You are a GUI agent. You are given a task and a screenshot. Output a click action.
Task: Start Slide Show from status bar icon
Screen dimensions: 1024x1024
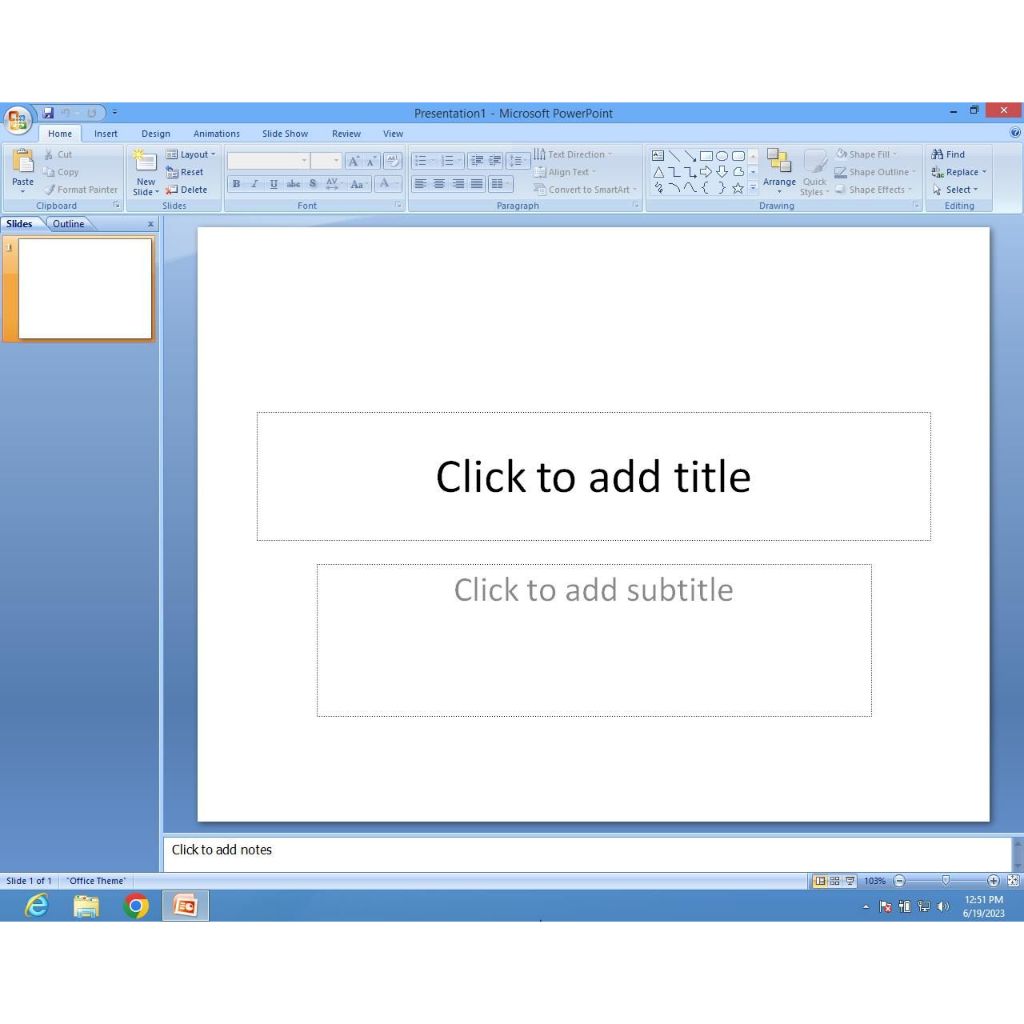tap(850, 880)
